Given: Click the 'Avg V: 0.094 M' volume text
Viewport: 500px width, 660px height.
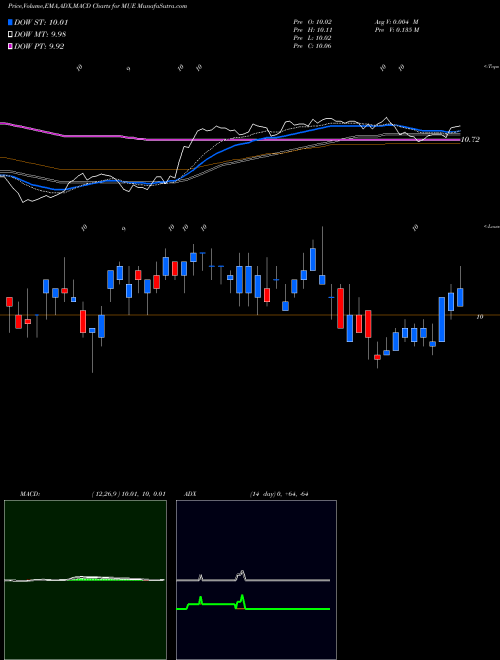Looking at the screenshot, I should (396, 22).
